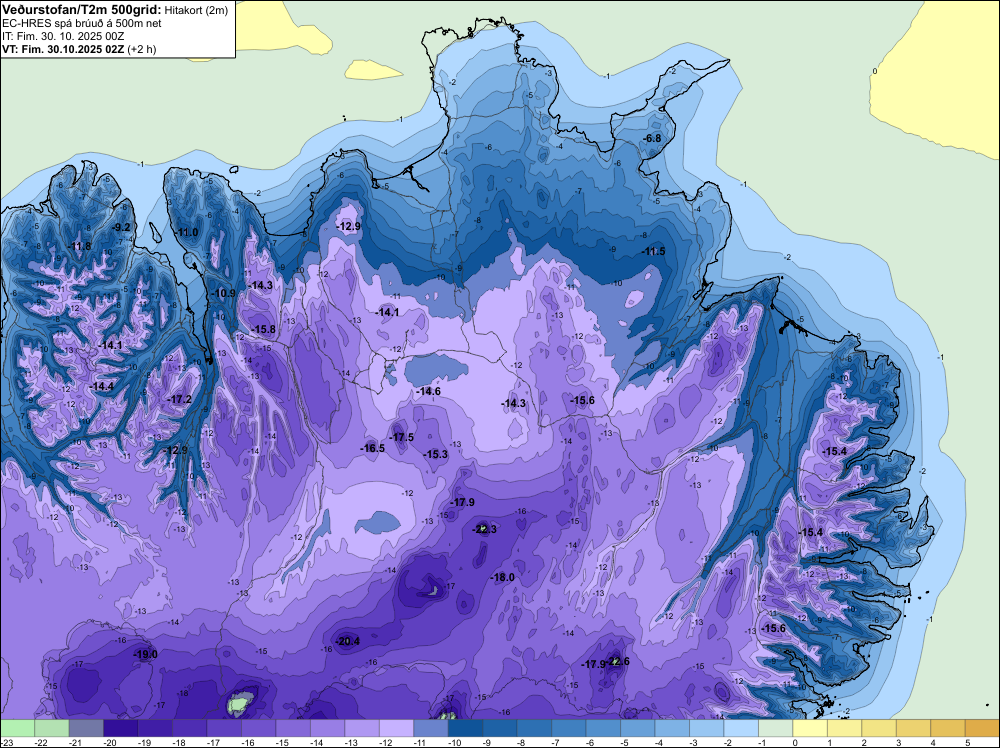Screen dimensions: 1000x748
Task: Click the -11.8 temperature label
Action: pos(79,246)
